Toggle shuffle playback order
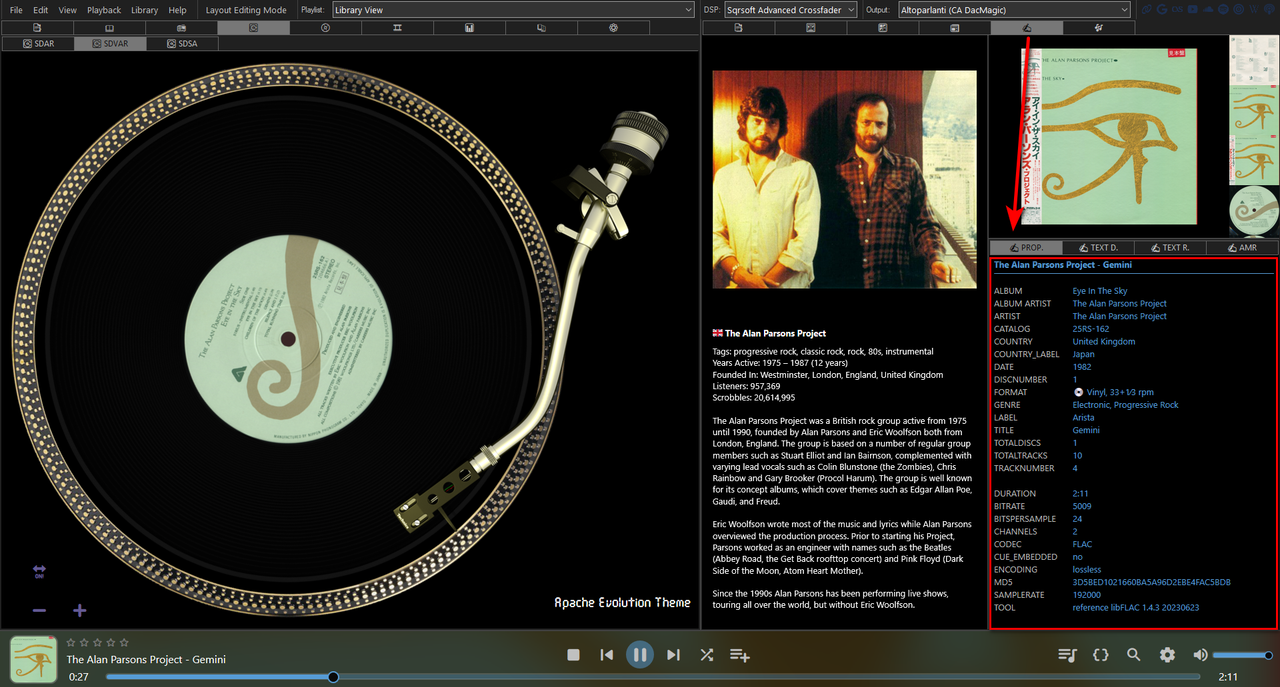Image resolution: width=1280 pixels, height=687 pixels. 707,654
